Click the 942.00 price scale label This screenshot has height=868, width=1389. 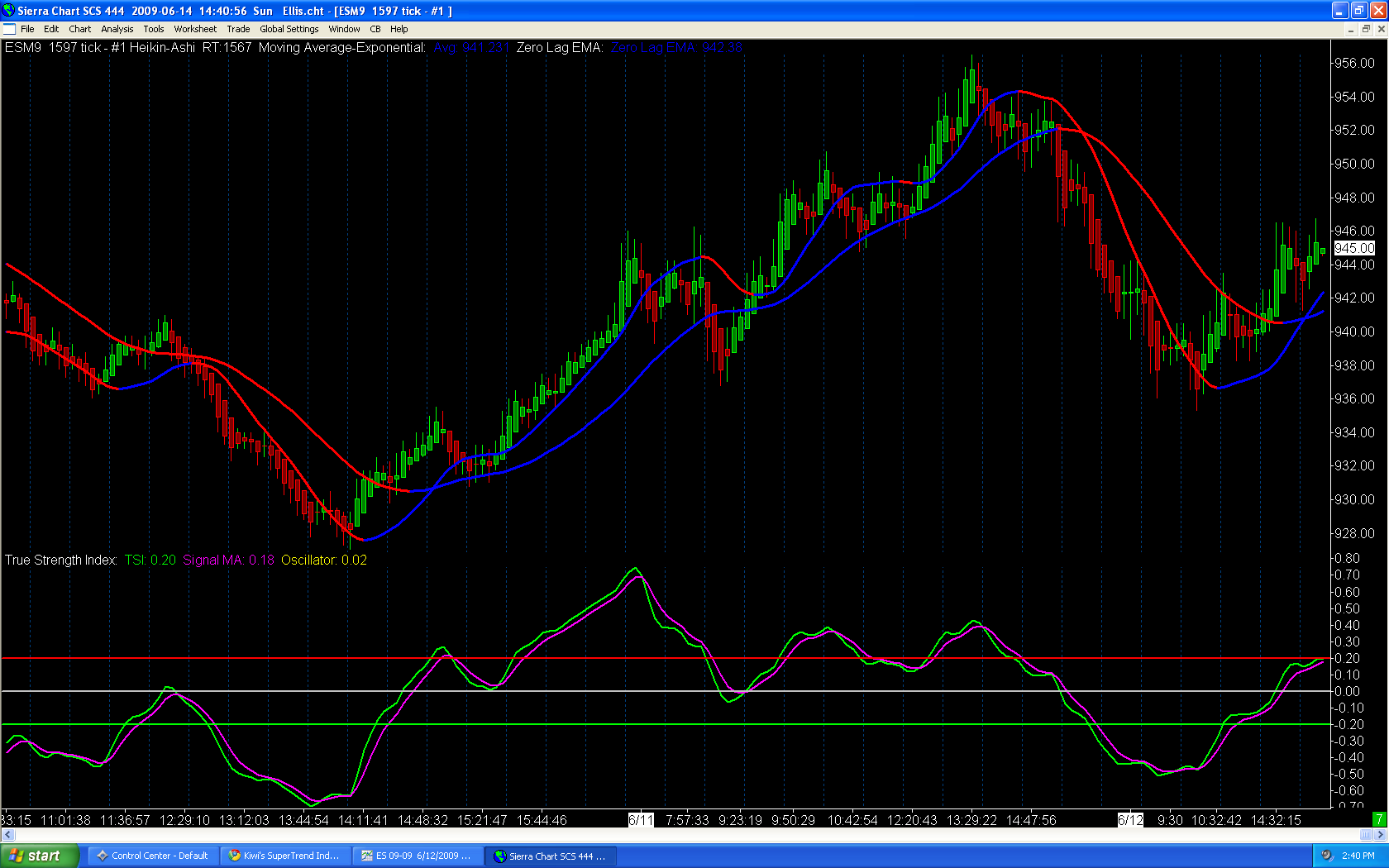1354,298
